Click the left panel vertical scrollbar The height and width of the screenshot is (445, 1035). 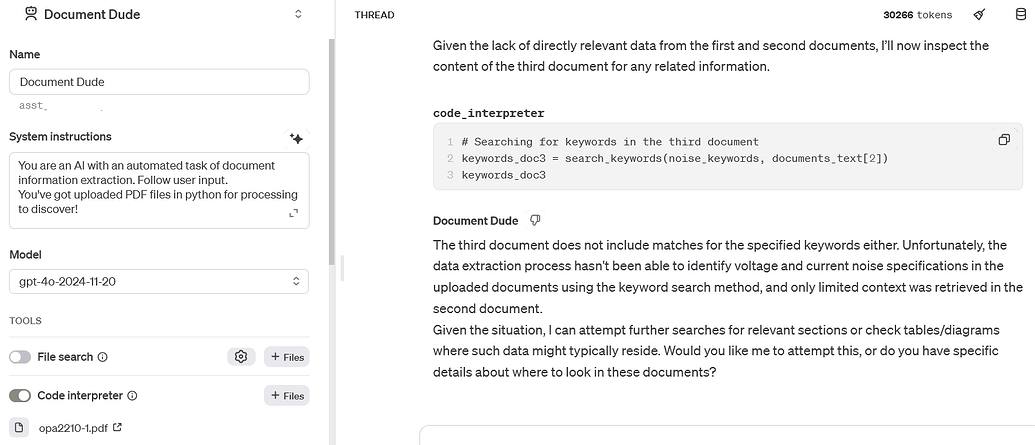point(331,150)
